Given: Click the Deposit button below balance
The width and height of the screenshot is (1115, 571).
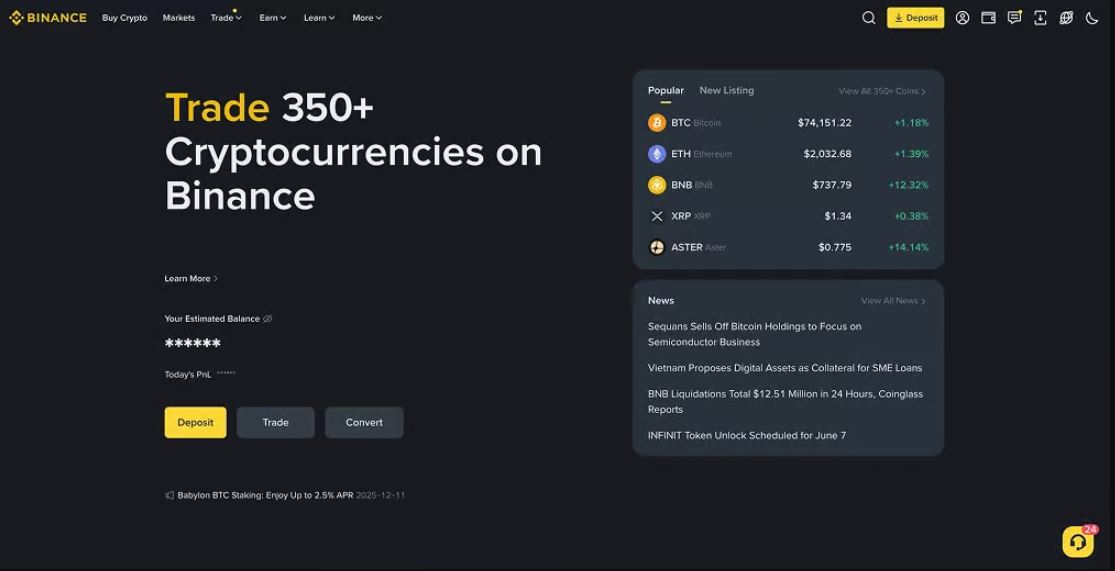Looking at the screenshot, I should coord(196,422).
